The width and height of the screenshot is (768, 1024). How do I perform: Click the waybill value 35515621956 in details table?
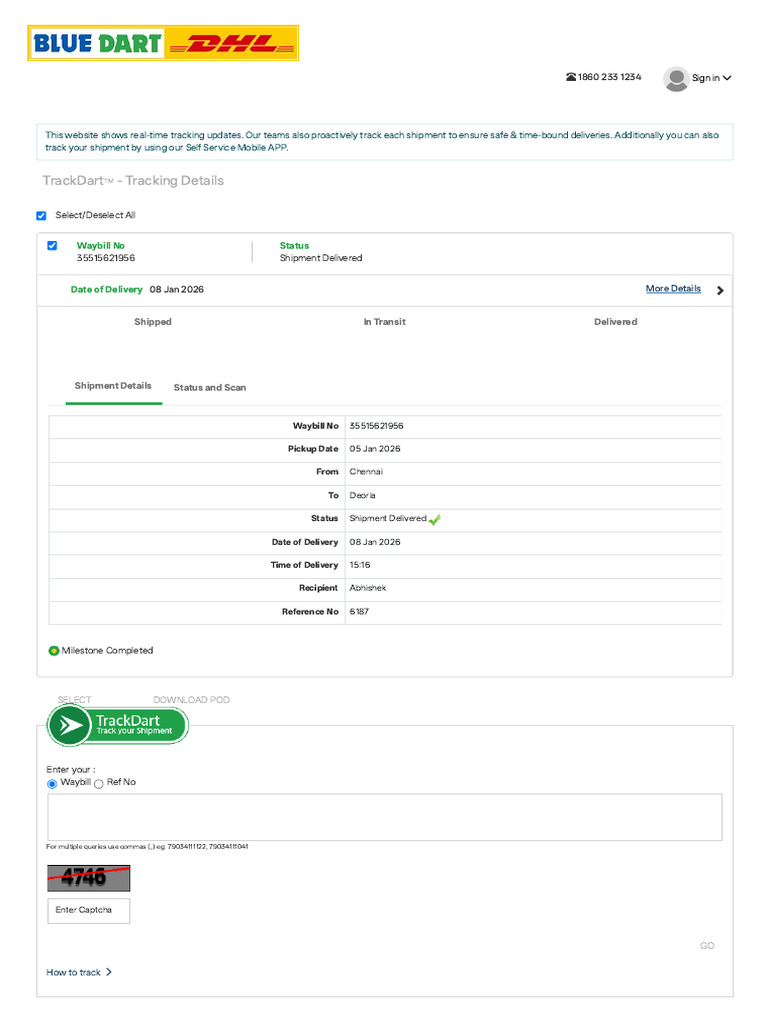click(x=376, y=426)
